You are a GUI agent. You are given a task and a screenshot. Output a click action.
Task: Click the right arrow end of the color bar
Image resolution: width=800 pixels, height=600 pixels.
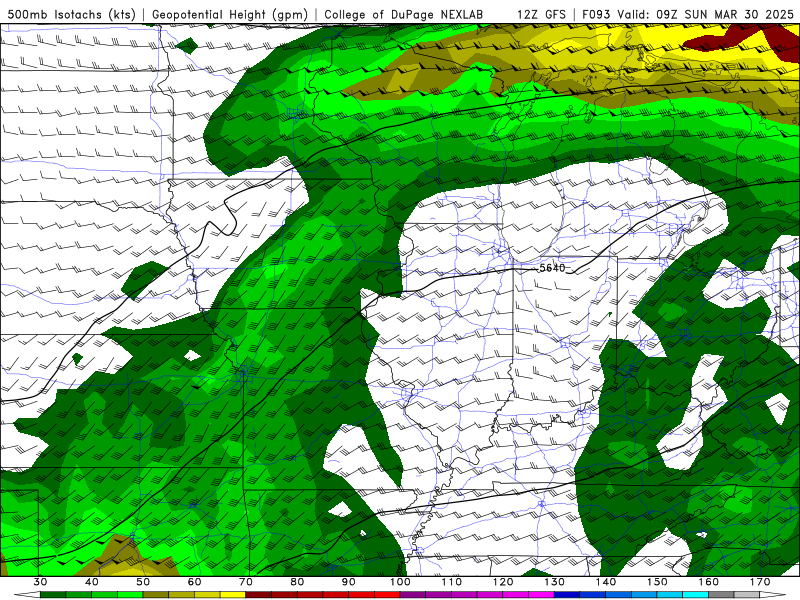[772, 595]
